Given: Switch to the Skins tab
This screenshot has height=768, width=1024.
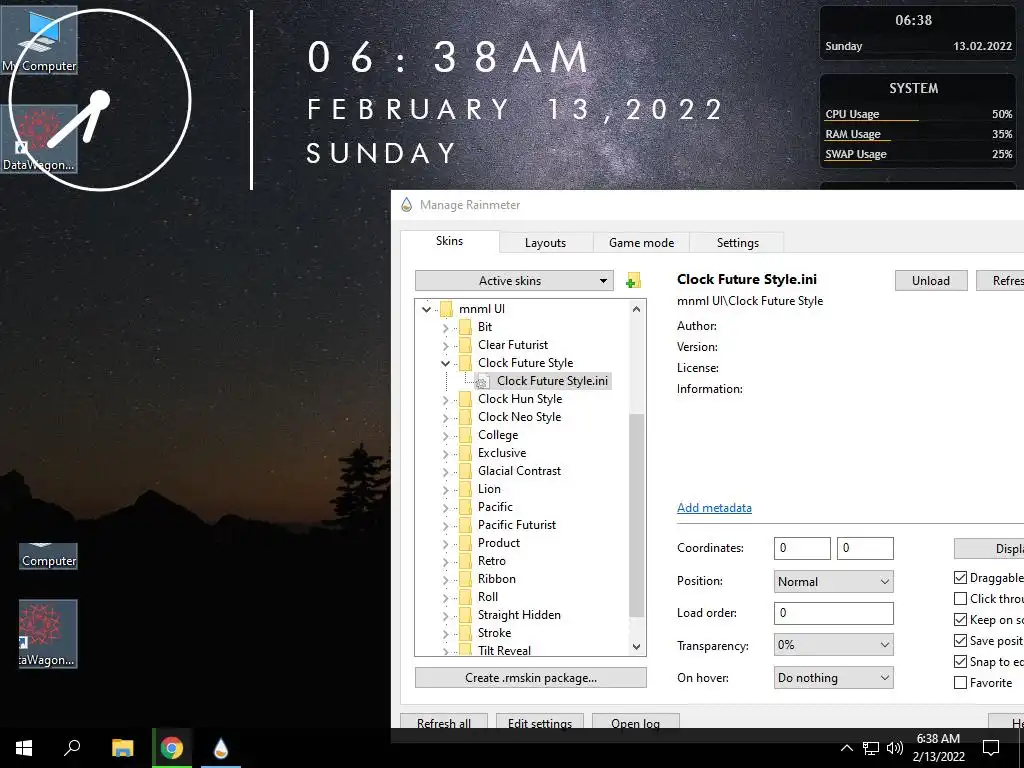Looking at the screenshot, I should click(x=449, y=241).
